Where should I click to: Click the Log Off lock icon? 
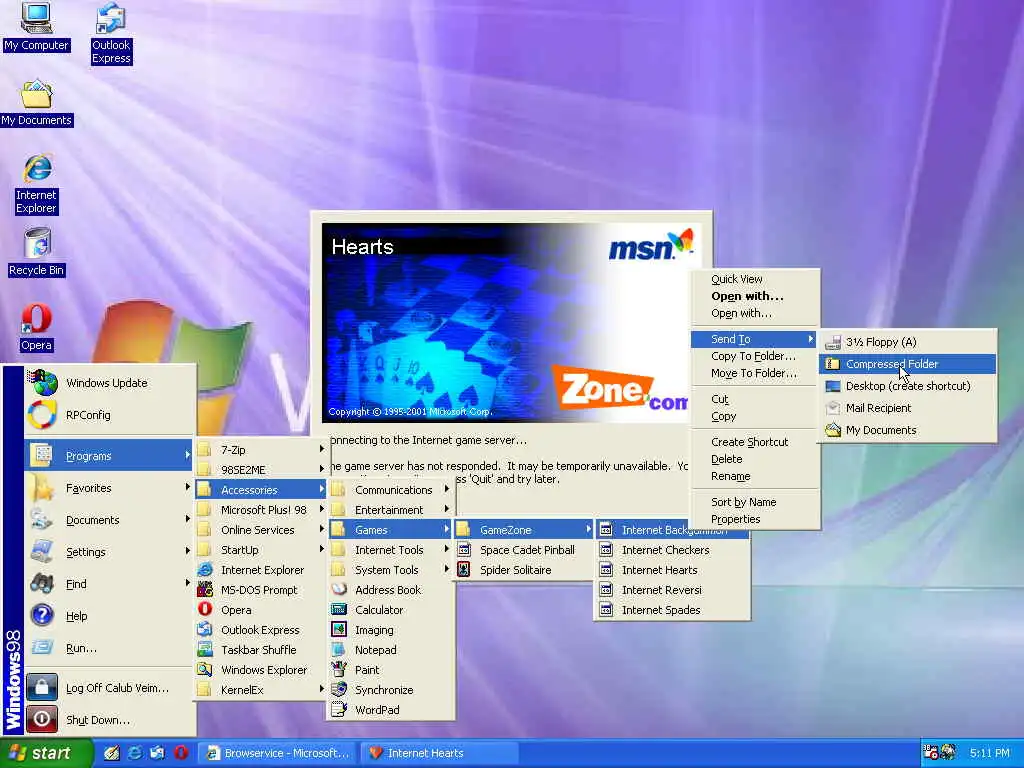(x=42, y=687)
